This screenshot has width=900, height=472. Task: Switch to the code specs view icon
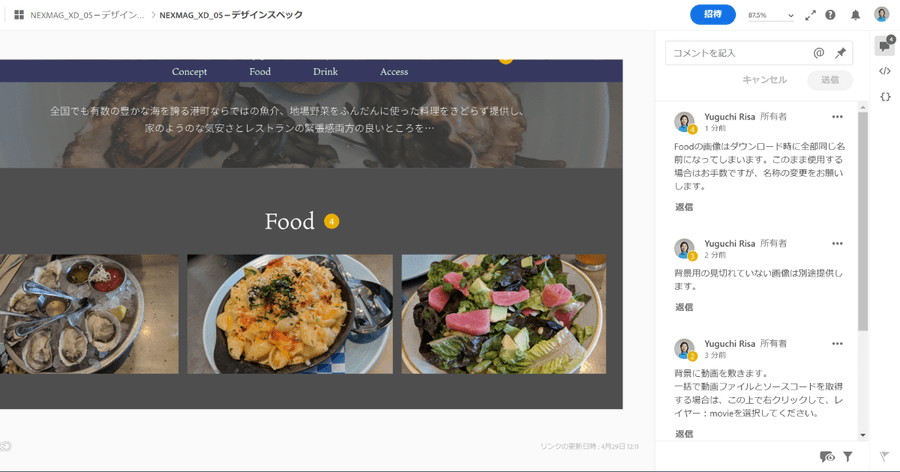[x=885, y=71]
